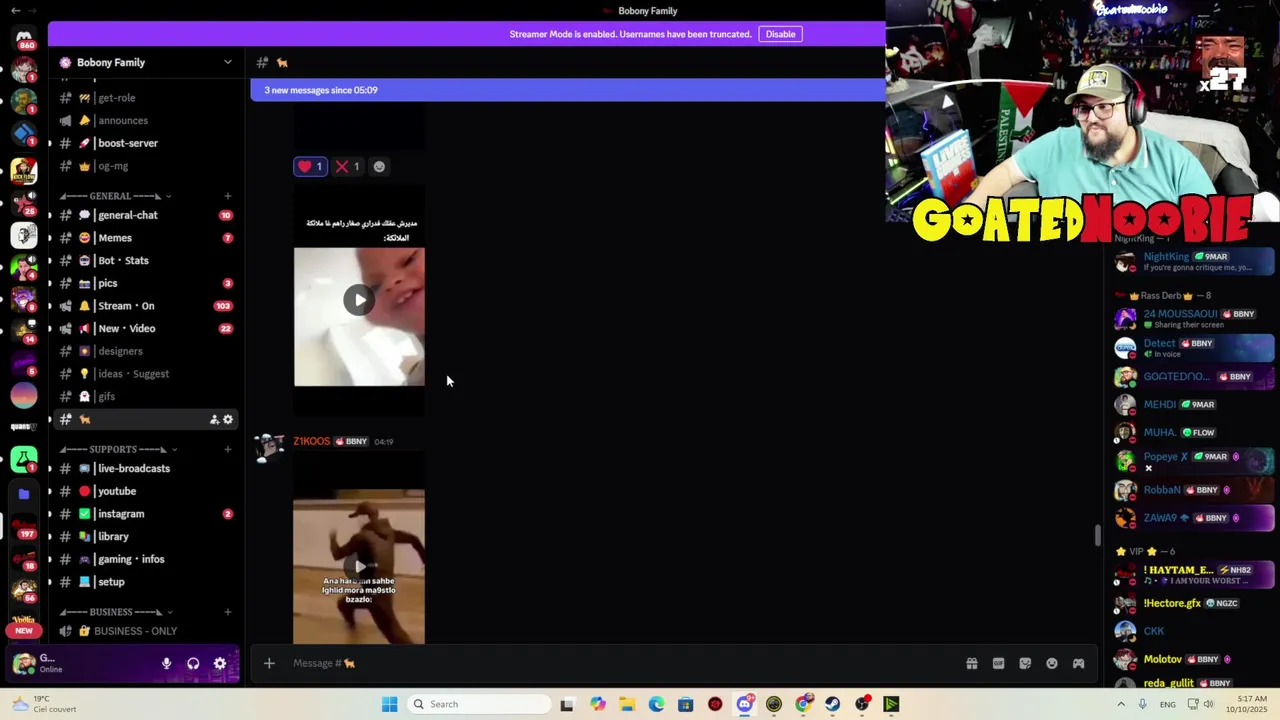The width and height of the screenshot is (1280, 720).
Task: Go back with the navigation arrow
Action: [15, 10]
